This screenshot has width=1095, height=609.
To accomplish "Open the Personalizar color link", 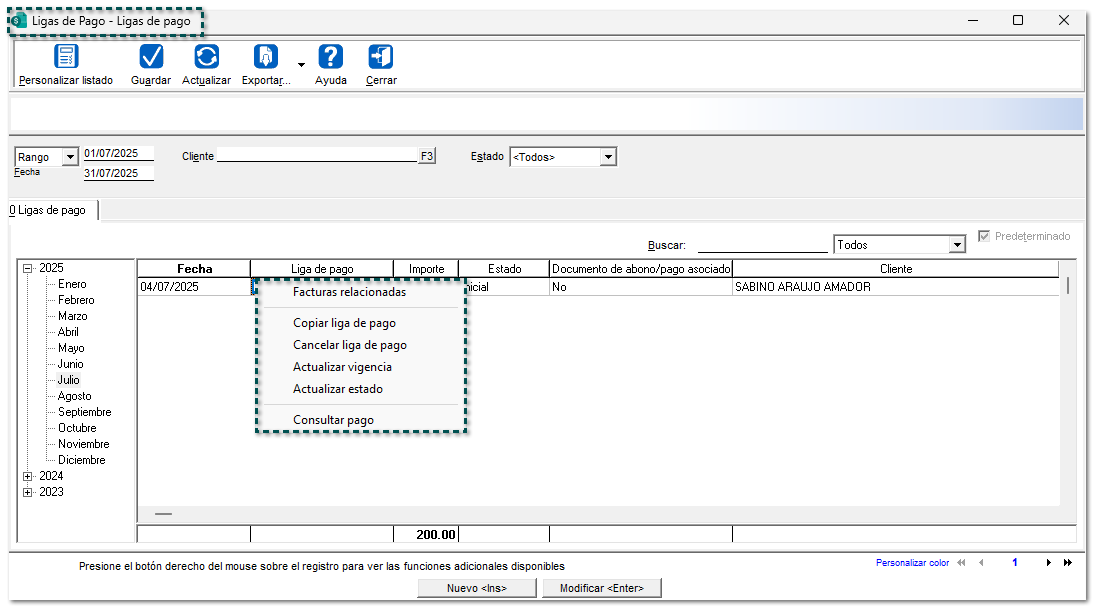I will tap(912, 563).
